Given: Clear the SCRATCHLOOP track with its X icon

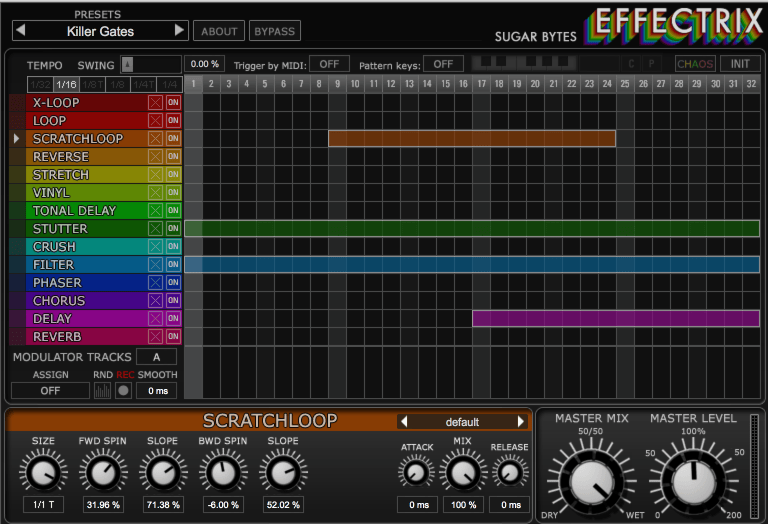Looking at the screenshot, I should click(x=155, y=139).
